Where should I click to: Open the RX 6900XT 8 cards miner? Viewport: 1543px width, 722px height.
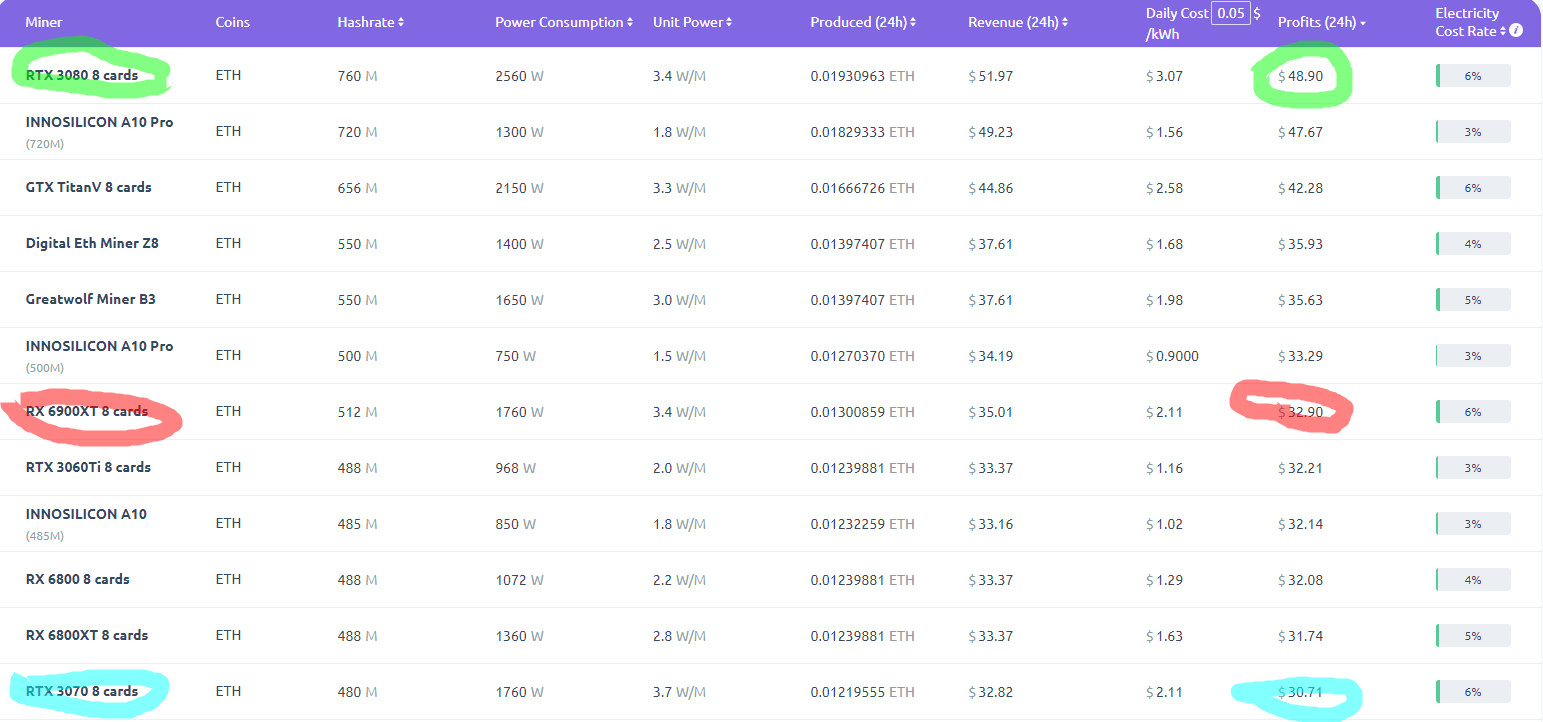[87, 411]
